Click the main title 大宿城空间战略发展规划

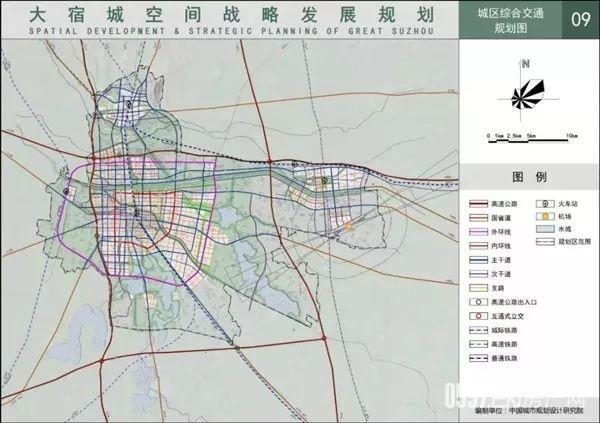(232, 15)
